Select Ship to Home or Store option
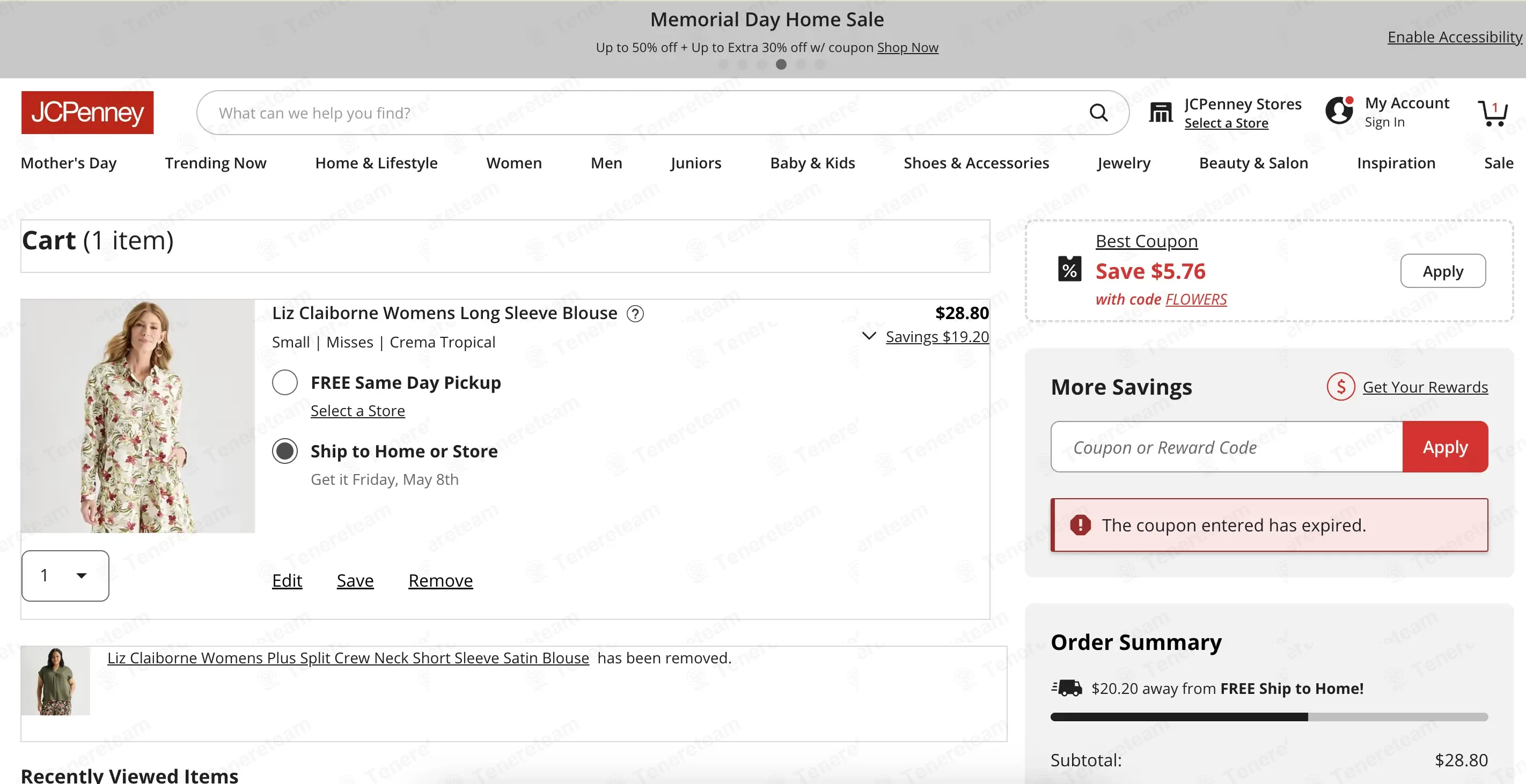1526x784 pixels. click(x=285, y=451)
